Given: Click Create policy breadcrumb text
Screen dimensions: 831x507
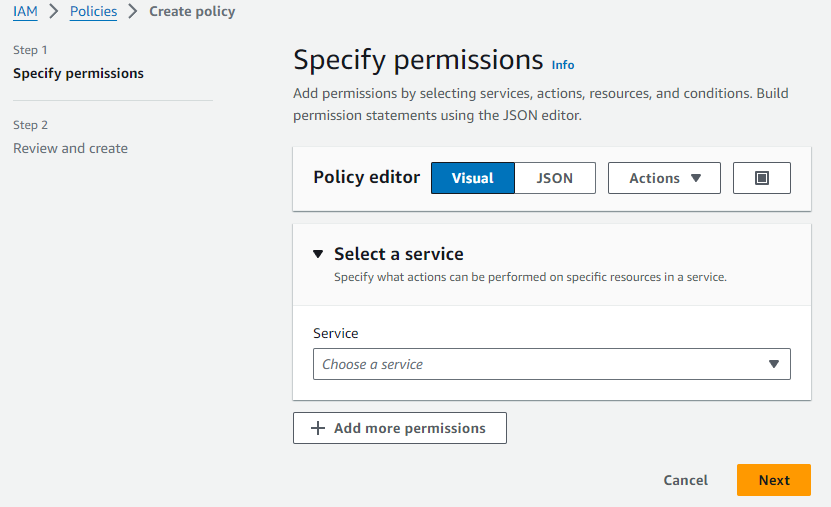Looking at the screenshot, I should pyautogui.click(x=192, y=12).
